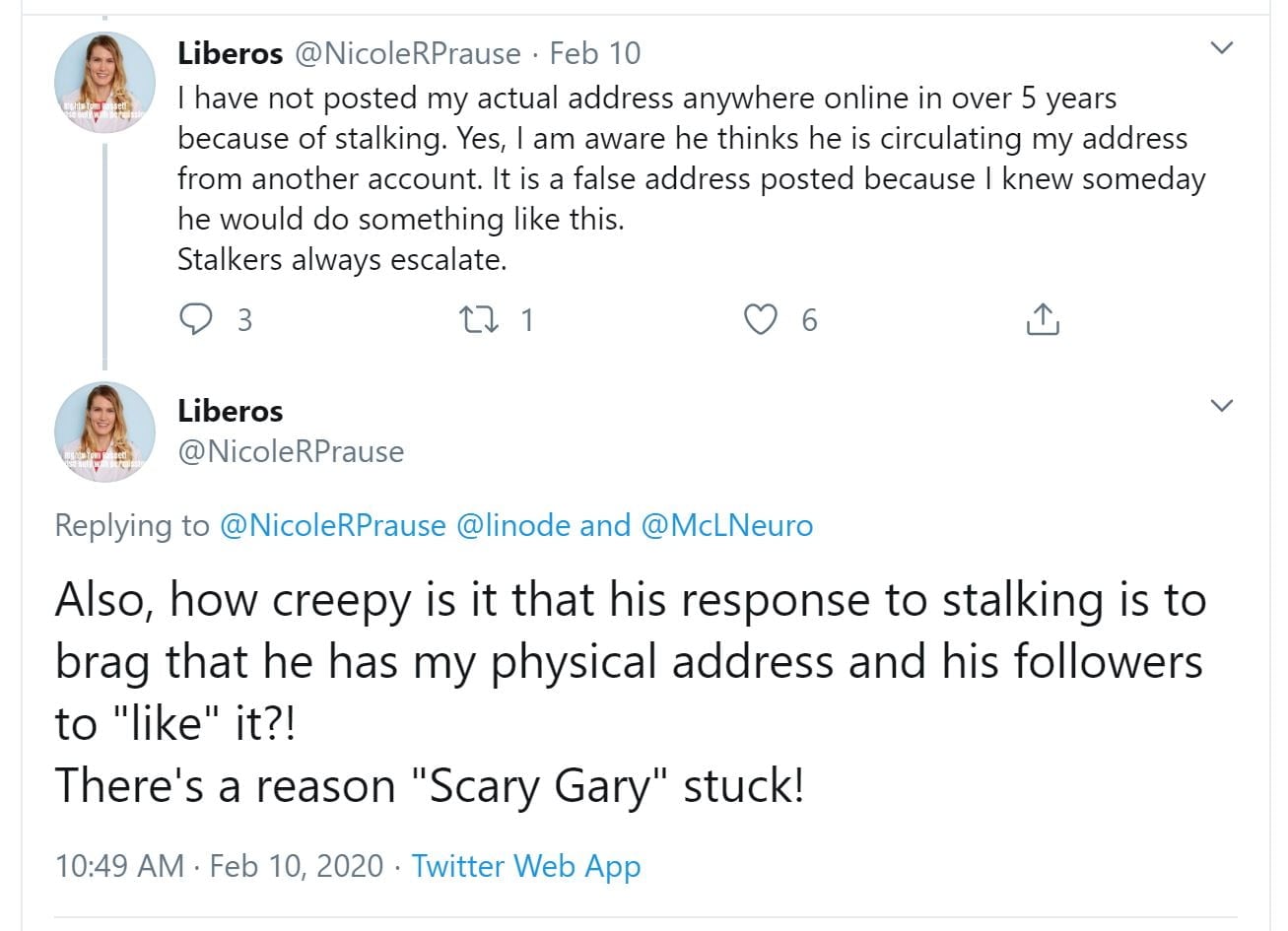Retweet the first Liberos tweet

coord(481,319)
